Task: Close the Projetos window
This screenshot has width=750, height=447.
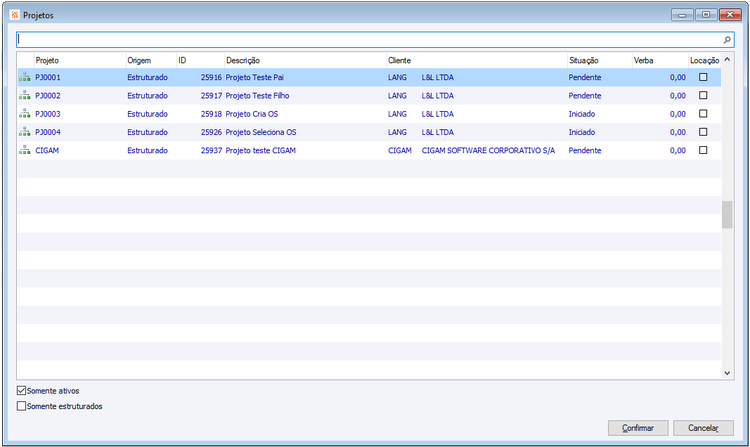Action: pyautogui.click(x=730, y=15)
